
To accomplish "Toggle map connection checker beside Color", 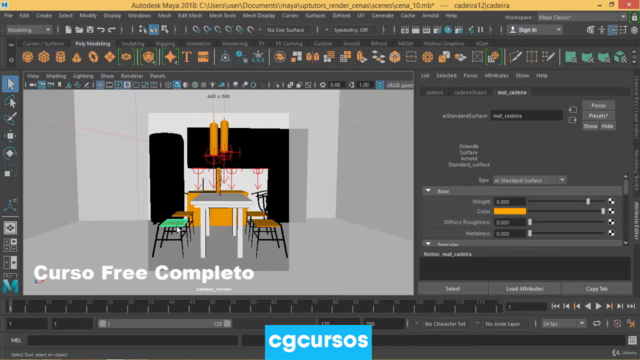I will point(611,211).
